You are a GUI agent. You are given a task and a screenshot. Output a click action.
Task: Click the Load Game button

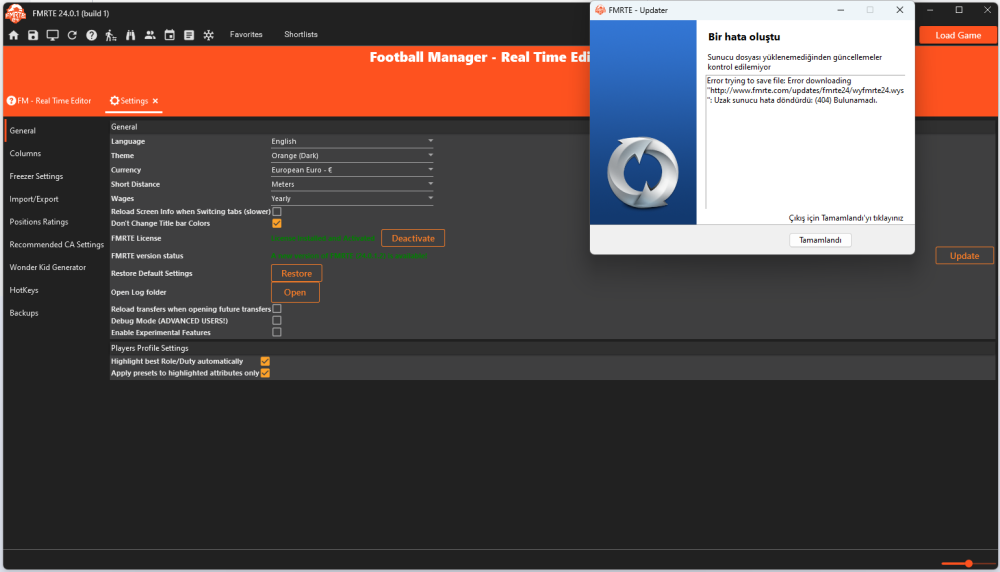click(x=958, y=35)
